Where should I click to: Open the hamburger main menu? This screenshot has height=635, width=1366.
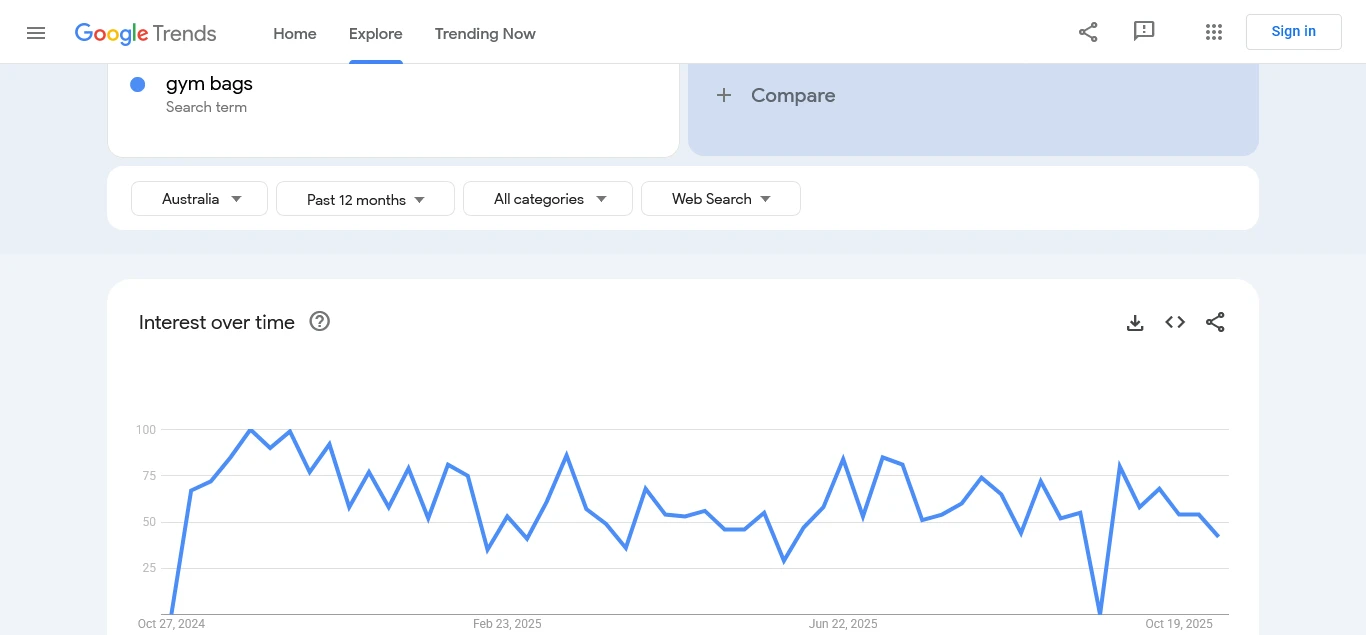click(36, 33)
